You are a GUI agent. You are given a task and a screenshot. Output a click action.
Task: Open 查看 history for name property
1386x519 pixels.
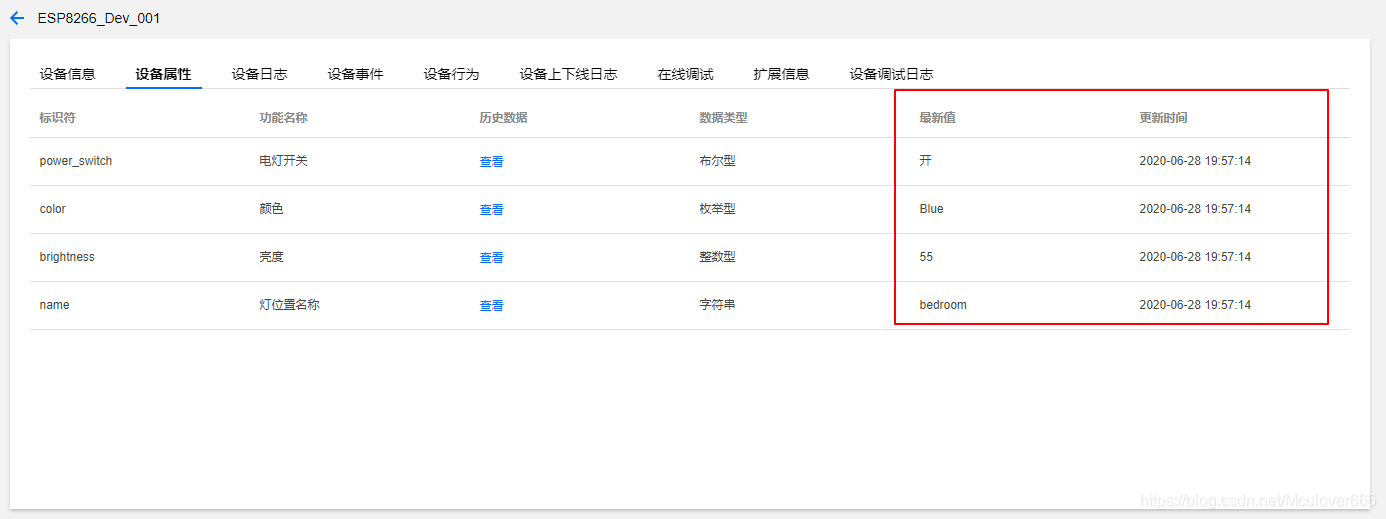pyautogui.click(x=491, y=305)
